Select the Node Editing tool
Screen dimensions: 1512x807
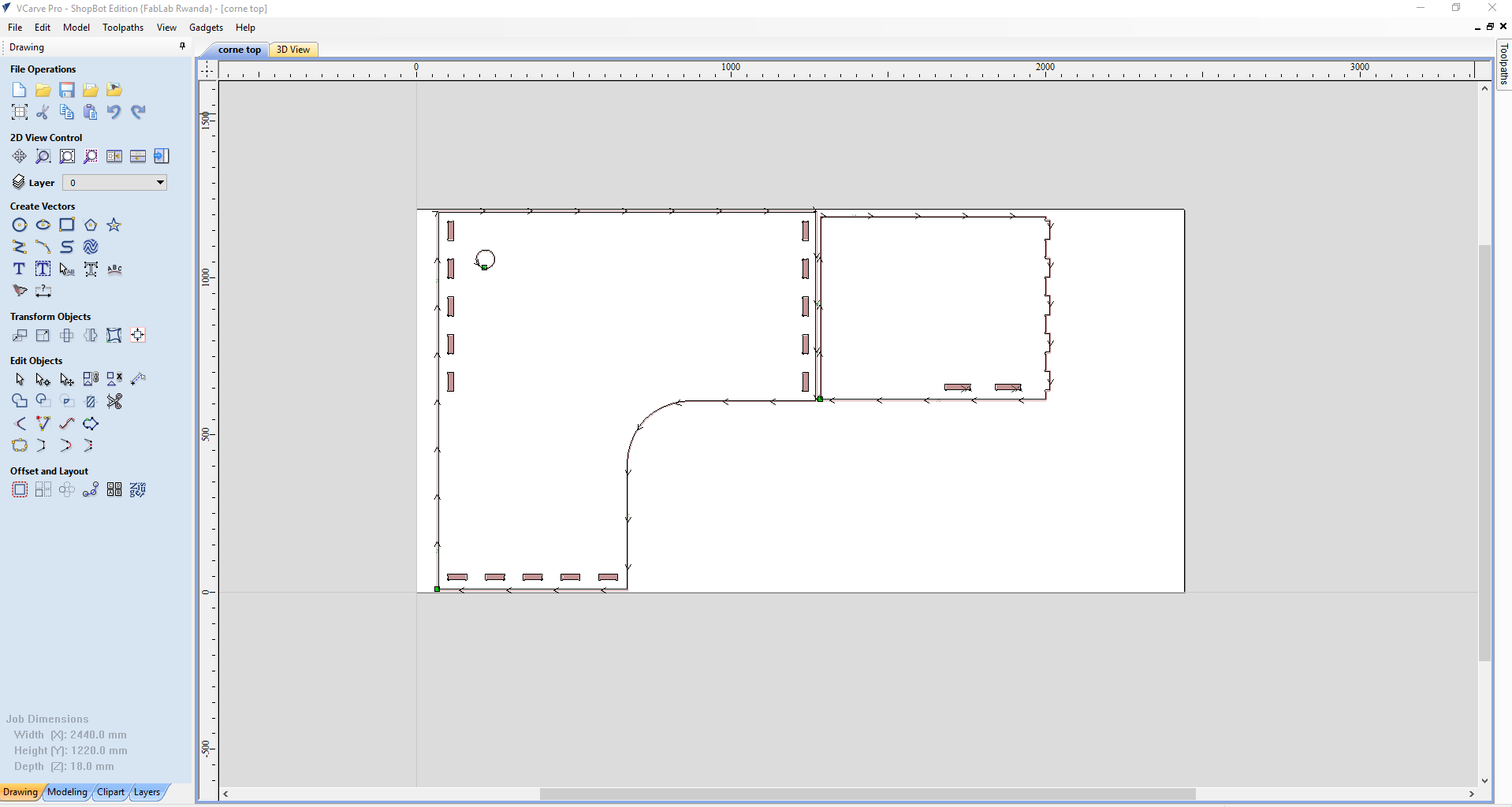tap(43, 379)
